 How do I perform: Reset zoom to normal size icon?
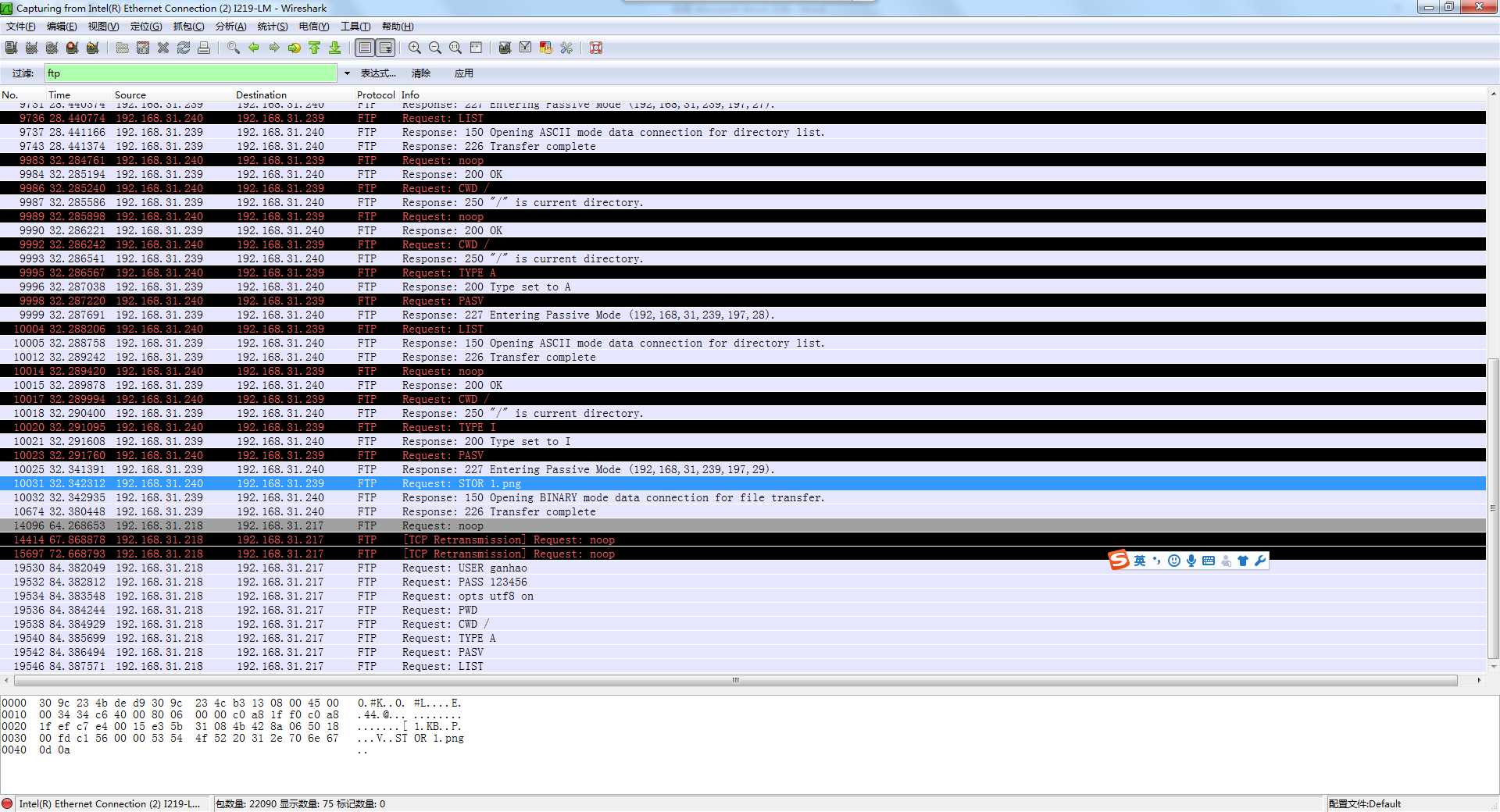pos(455,48)
